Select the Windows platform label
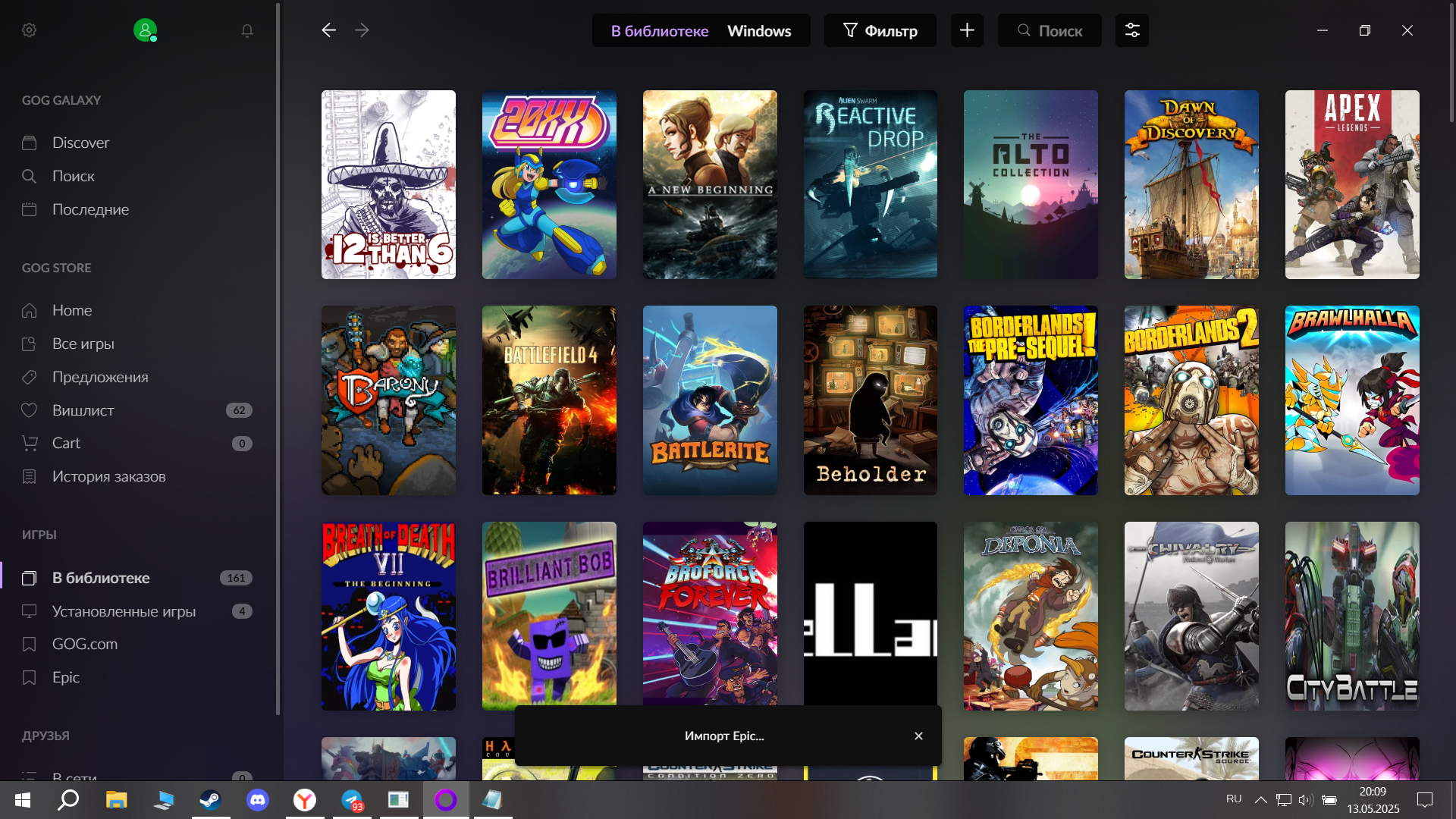The height and width of the screenshot is (819, 1456). (x=759, y=31)
